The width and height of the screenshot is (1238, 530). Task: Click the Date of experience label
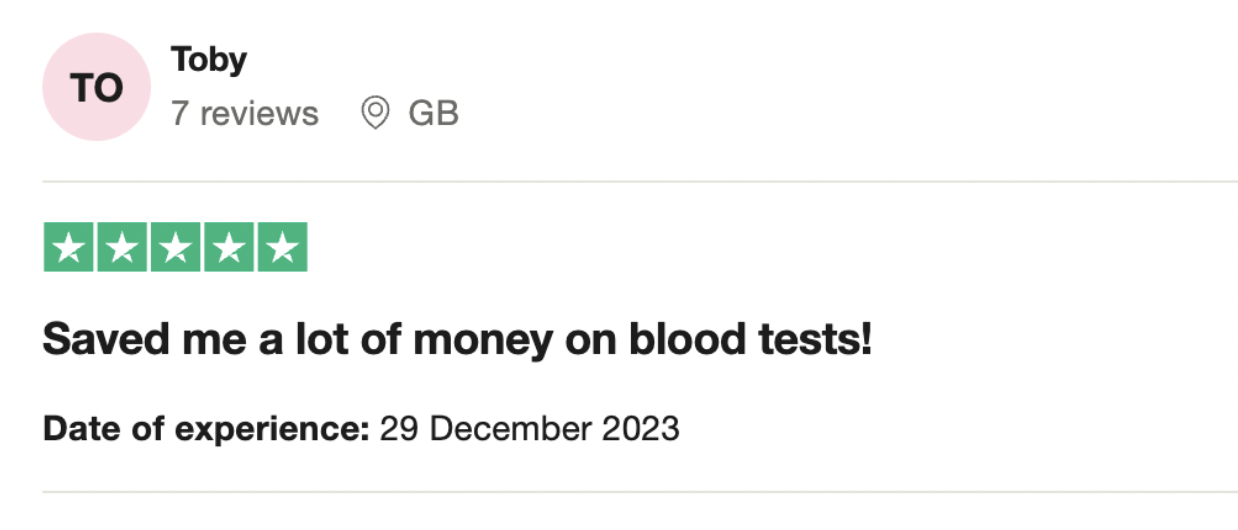(x=206, y=430)
